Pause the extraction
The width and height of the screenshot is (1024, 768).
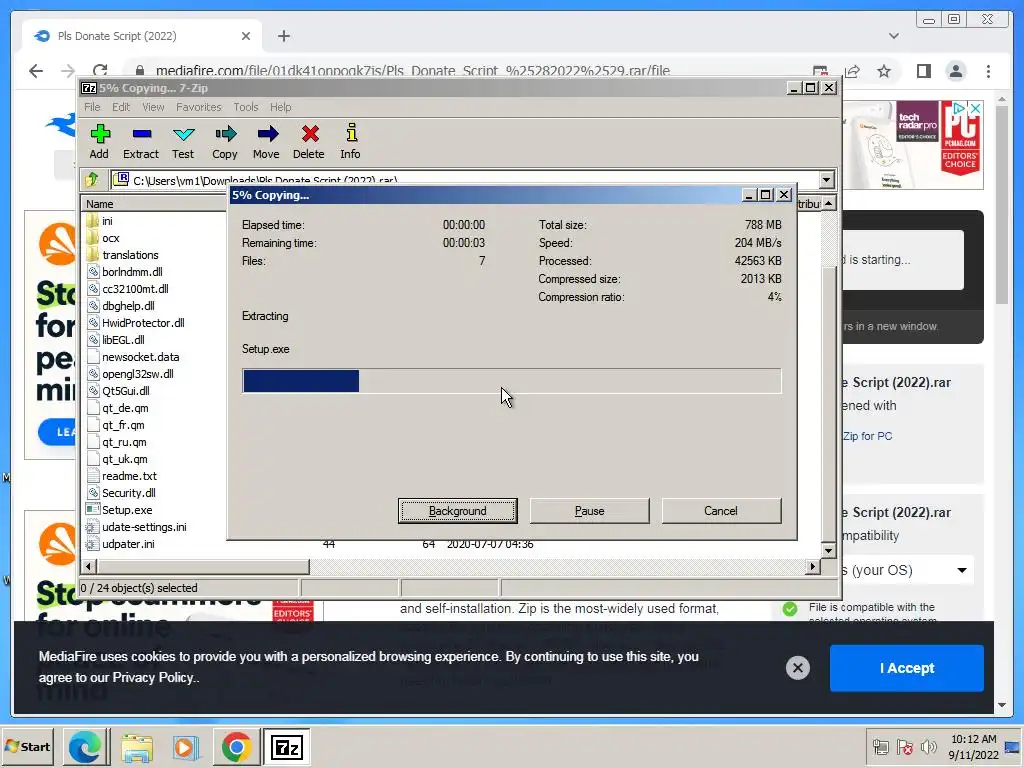590,511
